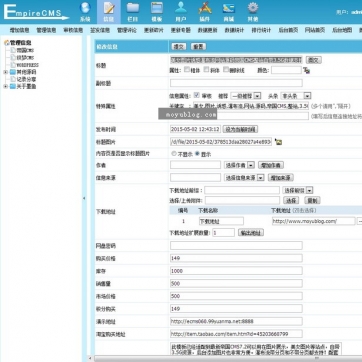
Task: Click the 设为当前时间 button
Action: 240,129
